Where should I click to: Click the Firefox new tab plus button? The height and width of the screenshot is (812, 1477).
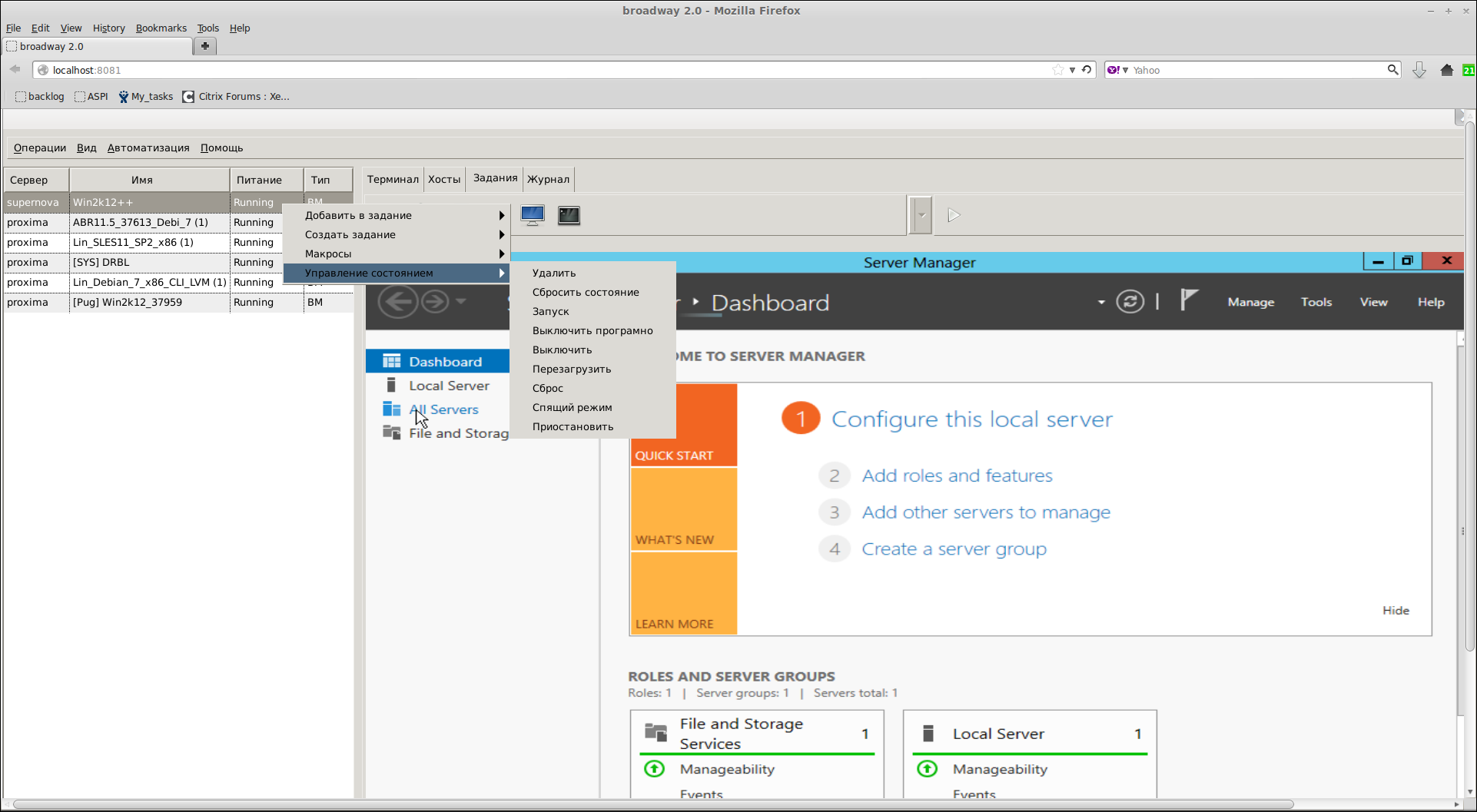coord(205,46)
